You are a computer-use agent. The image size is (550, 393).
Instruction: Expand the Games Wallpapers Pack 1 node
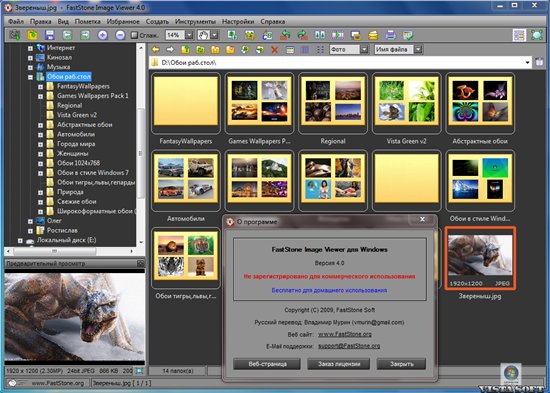[x=40, y=96]
